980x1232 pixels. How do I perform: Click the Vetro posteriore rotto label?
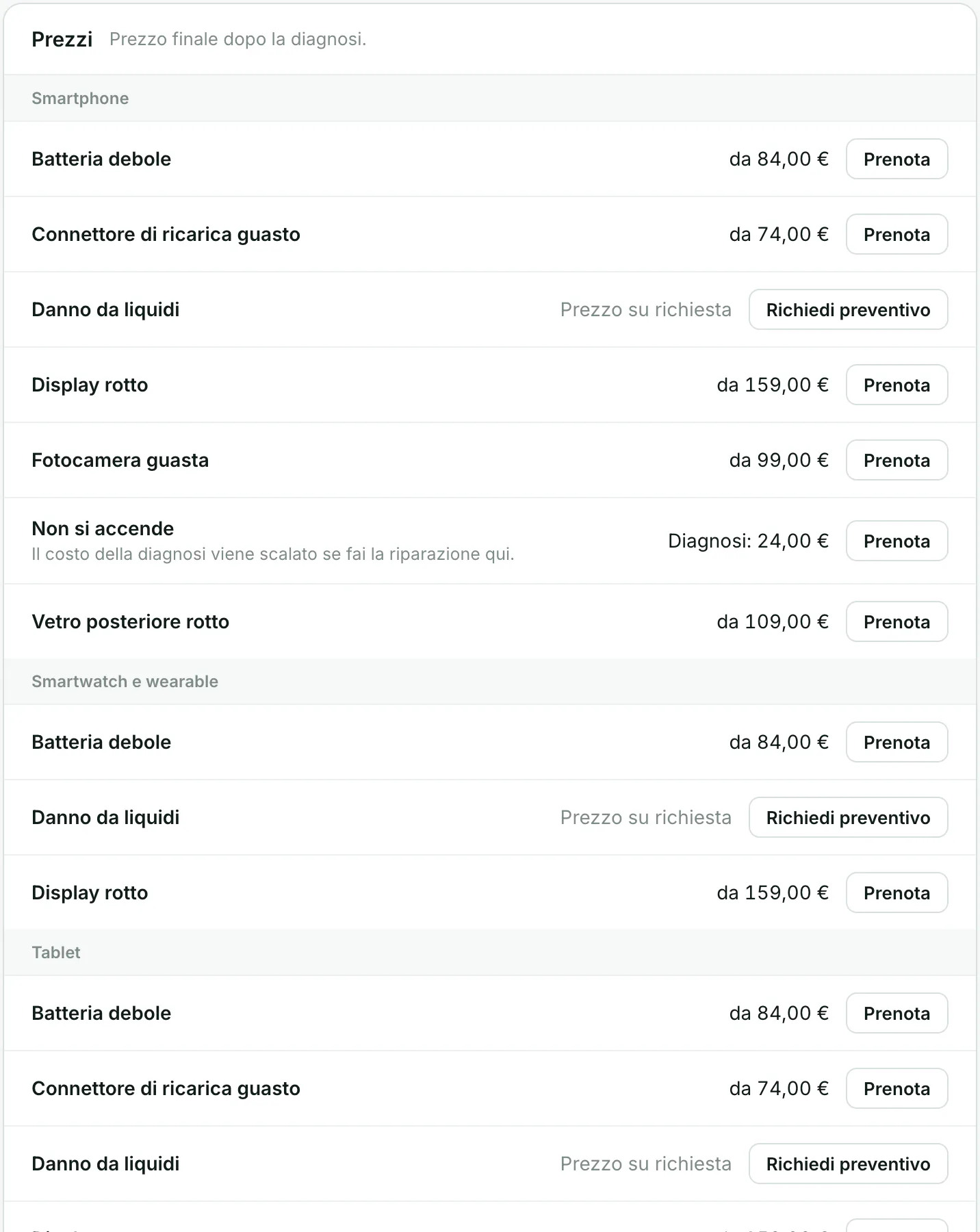pyautogui.click(x=130, y=621)
